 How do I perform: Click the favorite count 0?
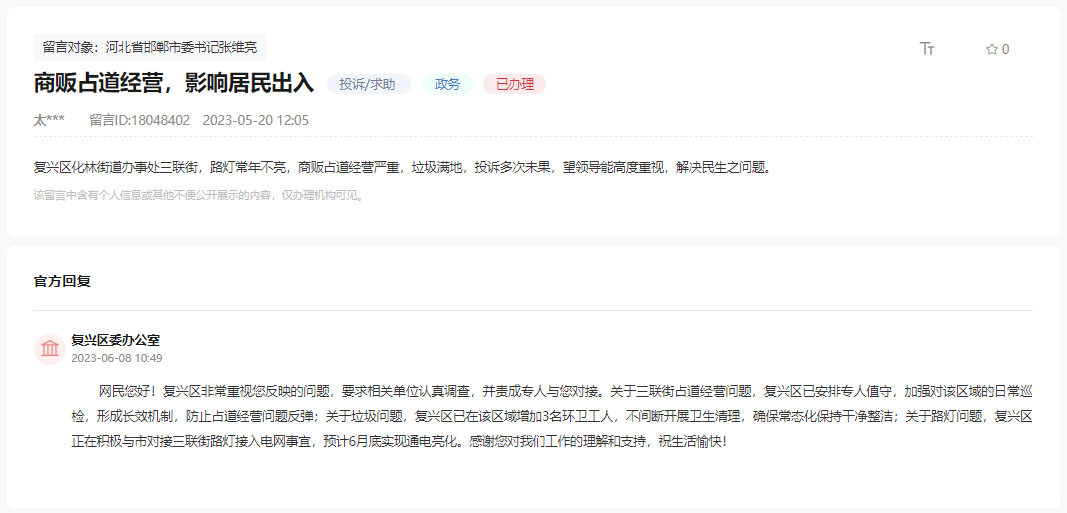tap(1006, 49)
